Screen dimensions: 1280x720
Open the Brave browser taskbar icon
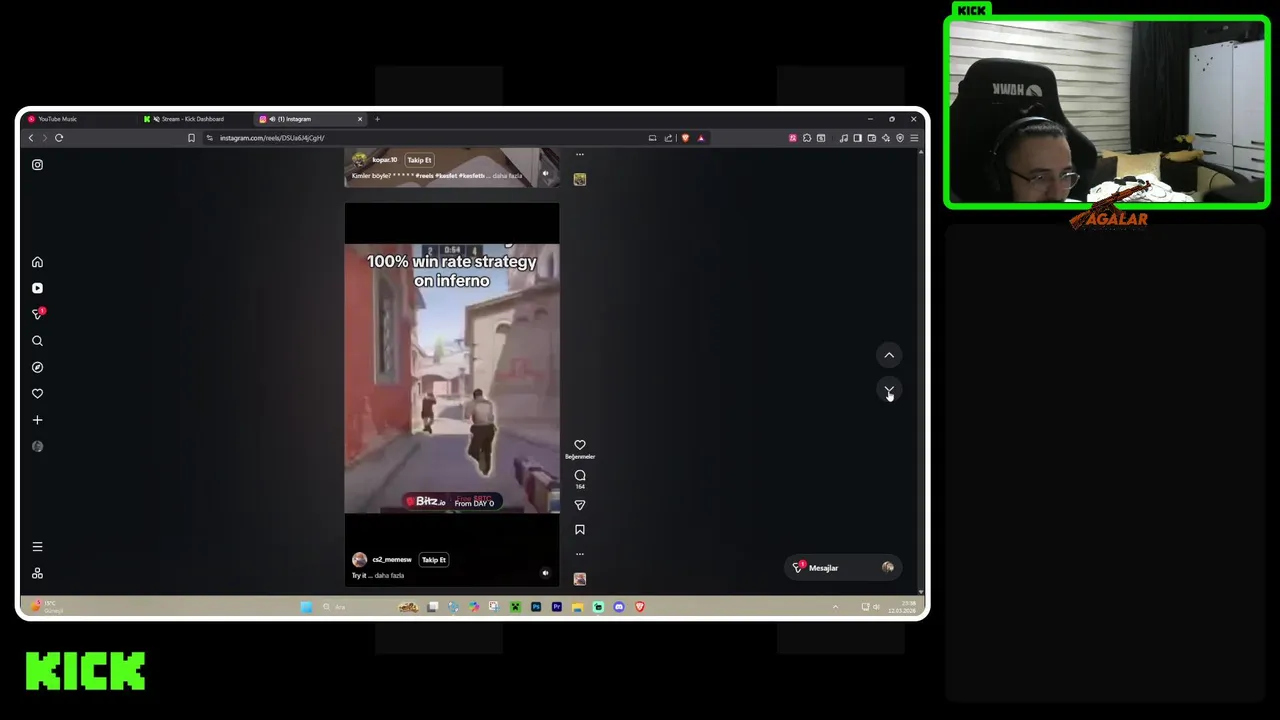pyautogui.click(x=640, y=607)
